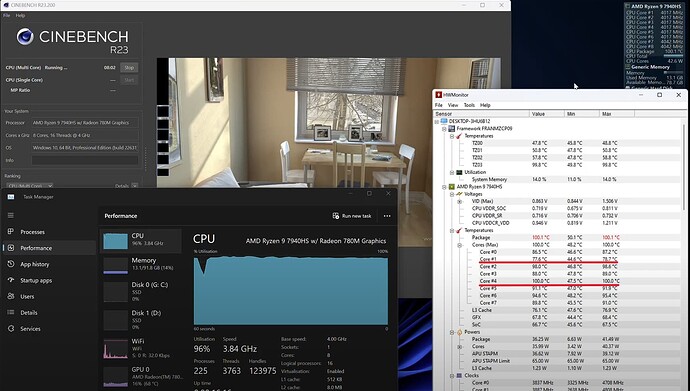690x391 pixels.
Task: Open the Tools menu in HWMonitor
Action: [x=469, y=105]
